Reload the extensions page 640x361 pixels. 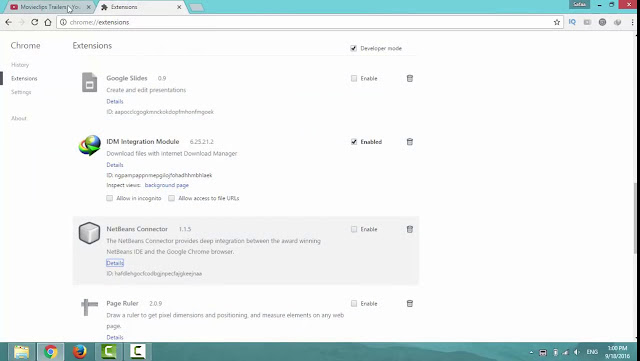coord(35,22)
